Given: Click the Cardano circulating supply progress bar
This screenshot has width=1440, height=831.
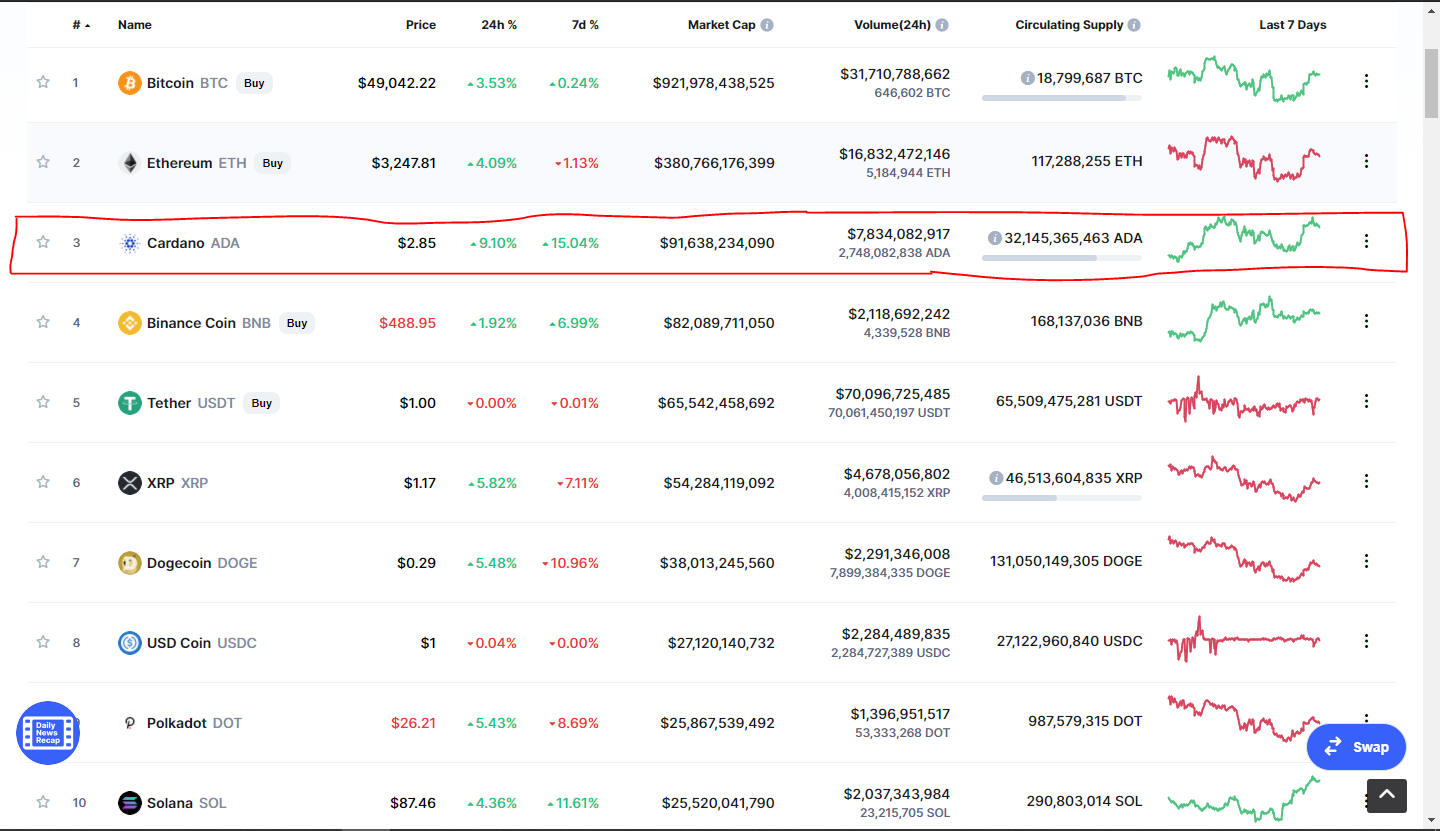Looking at the screenshot, I should point(1062,258).
